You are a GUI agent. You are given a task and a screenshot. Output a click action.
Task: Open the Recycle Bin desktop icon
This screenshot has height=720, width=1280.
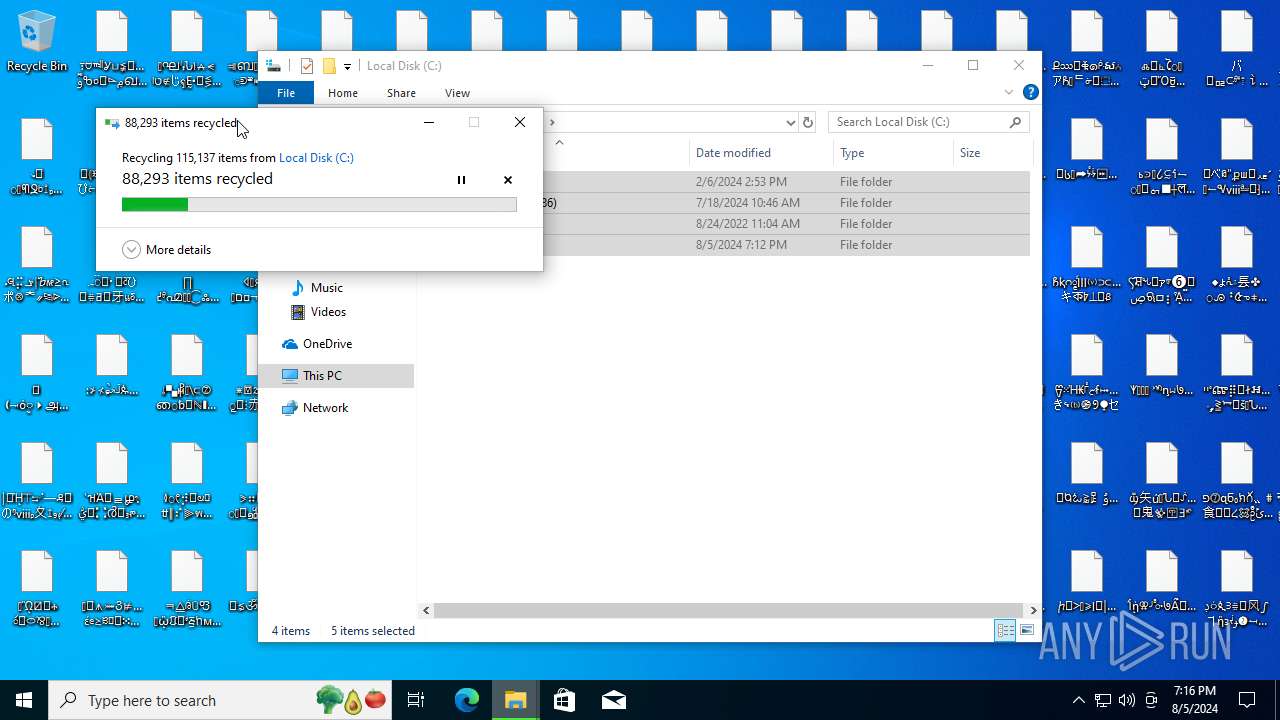click(x=37, y=43)
